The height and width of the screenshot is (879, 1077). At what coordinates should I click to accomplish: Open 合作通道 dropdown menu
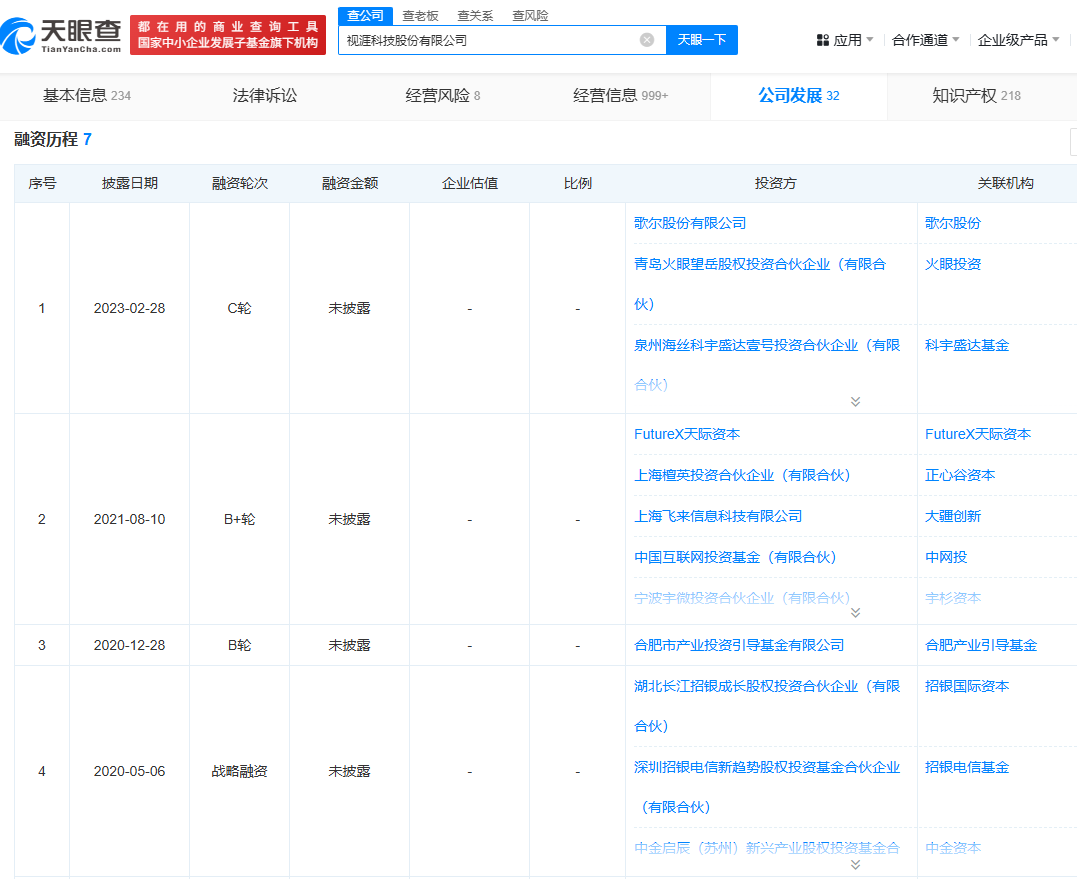[925, 40]
